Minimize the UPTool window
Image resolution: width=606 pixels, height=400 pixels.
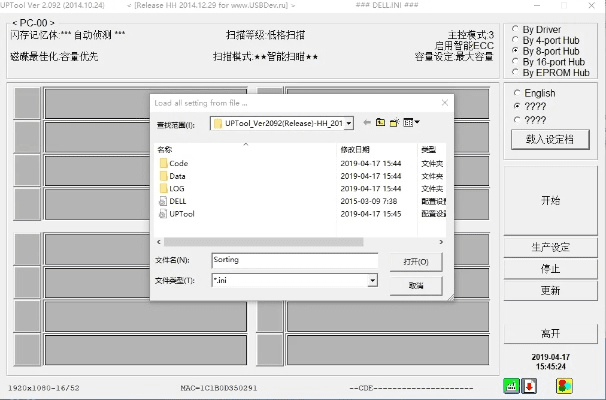tap(537, 5)
